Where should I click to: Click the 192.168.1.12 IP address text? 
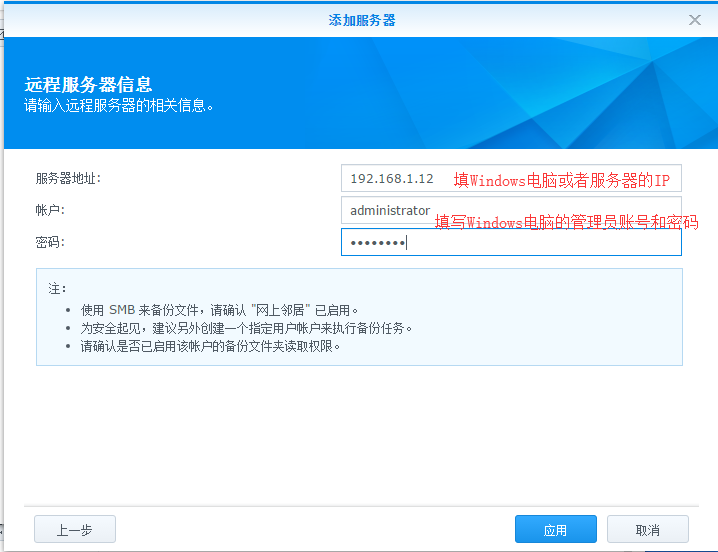[x=391, y=178]
